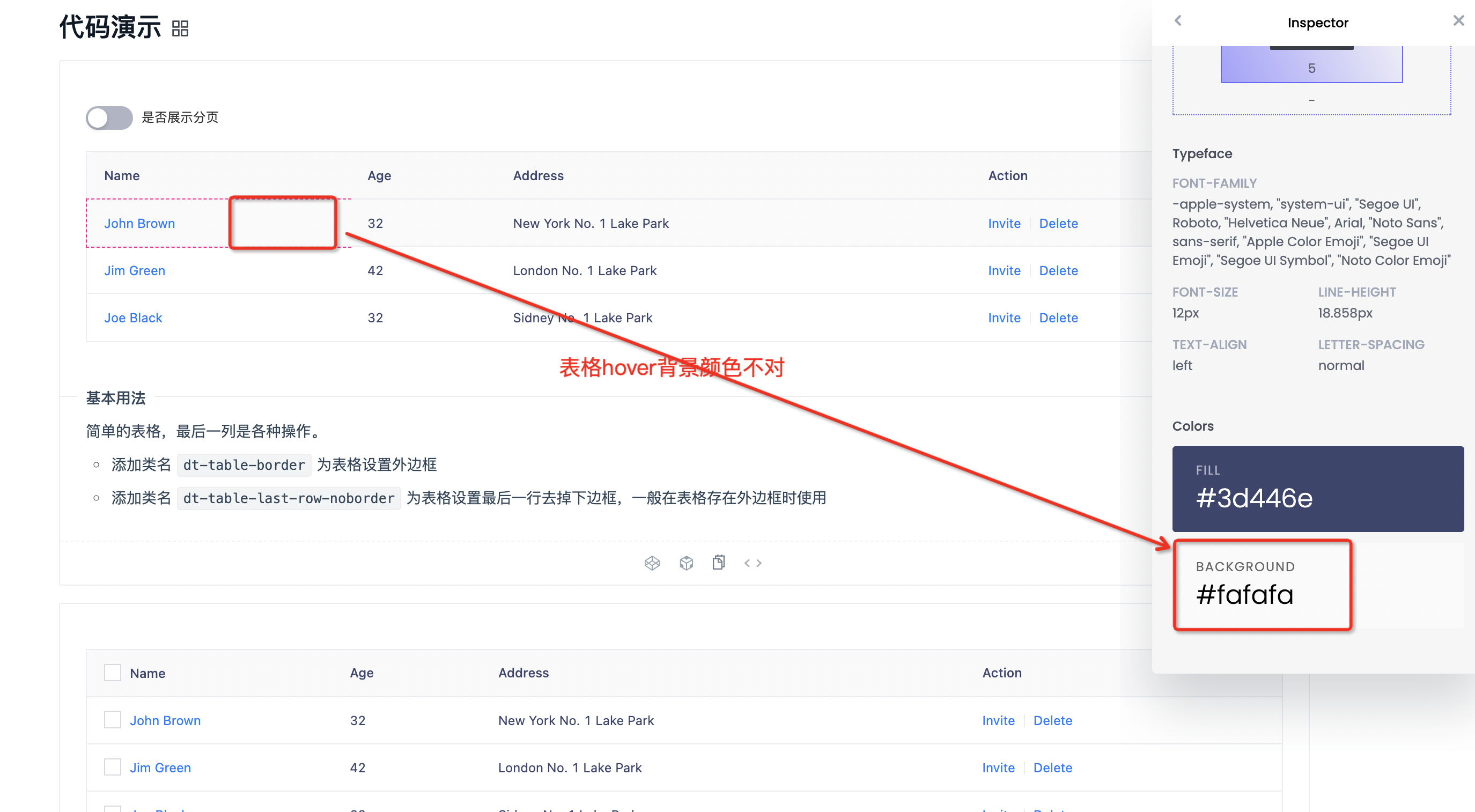The height and width of the screenshot is (812, 1475).
Task: Check the checkbox for John Brown row
Action: [112, 720]
